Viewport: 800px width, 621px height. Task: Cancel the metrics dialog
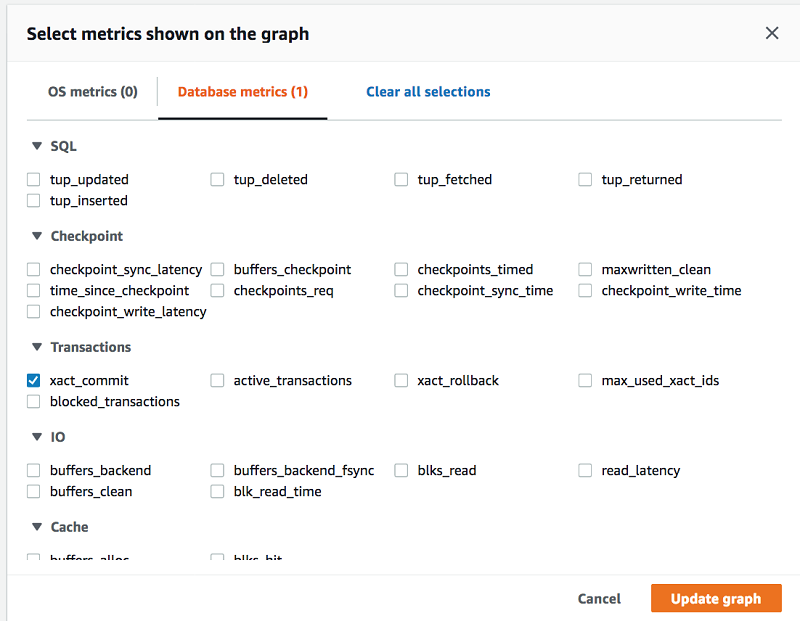pos(599,599)
